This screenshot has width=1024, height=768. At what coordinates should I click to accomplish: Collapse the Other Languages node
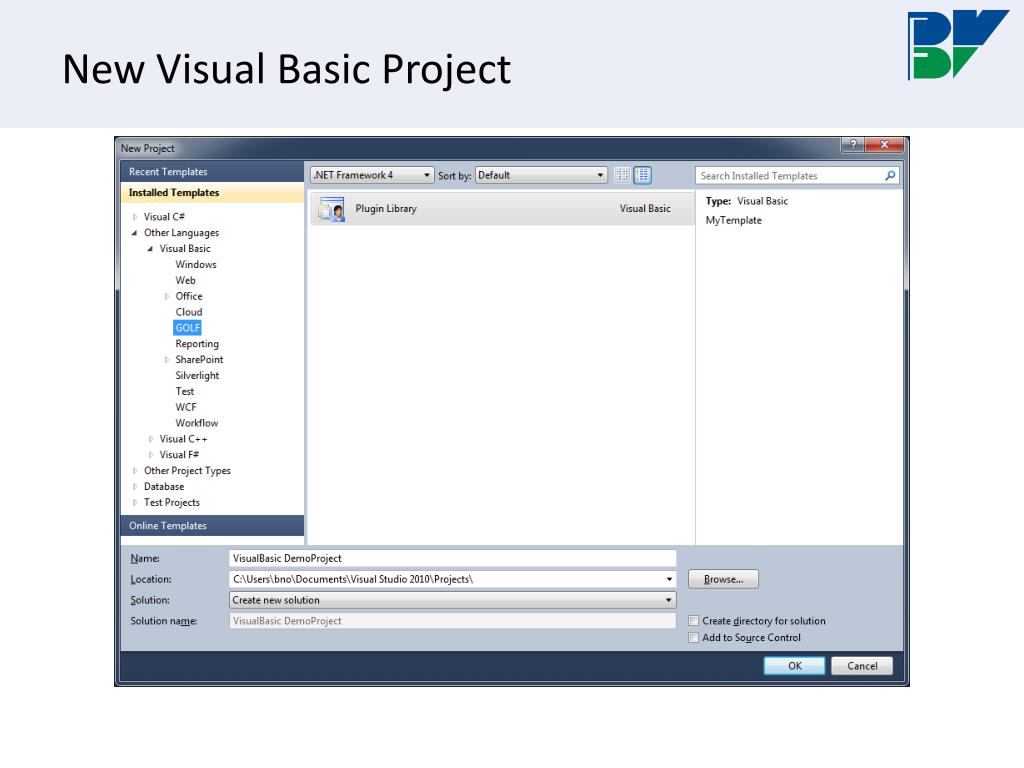[x=135, y=232]
